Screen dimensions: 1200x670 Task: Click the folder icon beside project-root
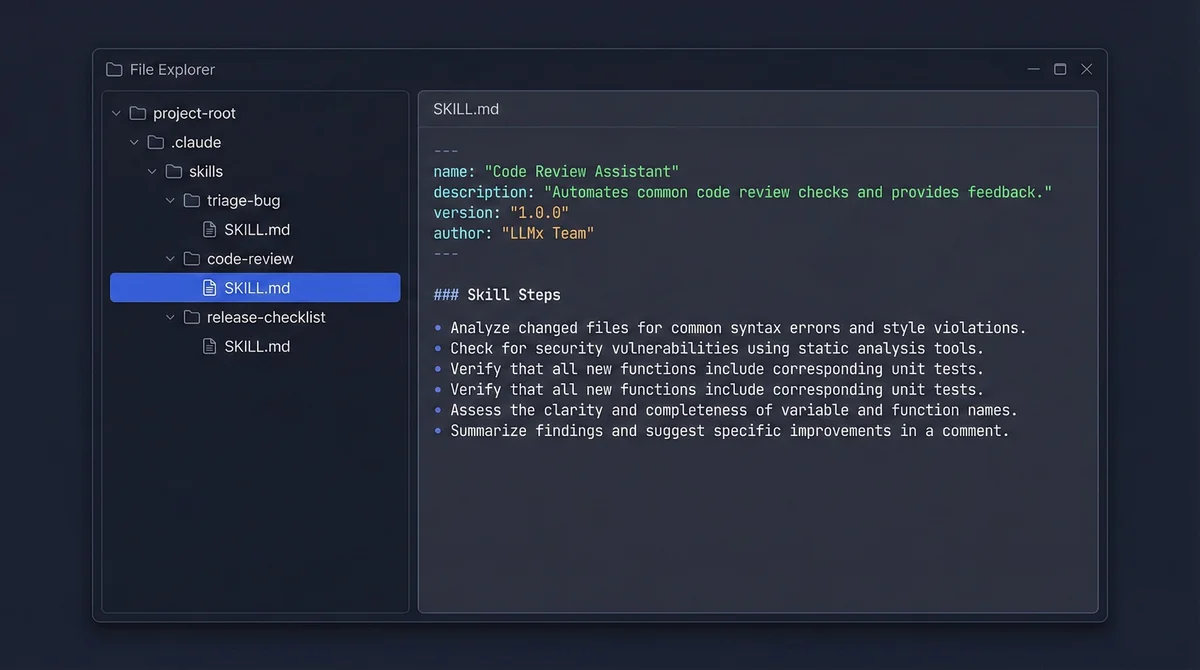[x=139, y=113]
